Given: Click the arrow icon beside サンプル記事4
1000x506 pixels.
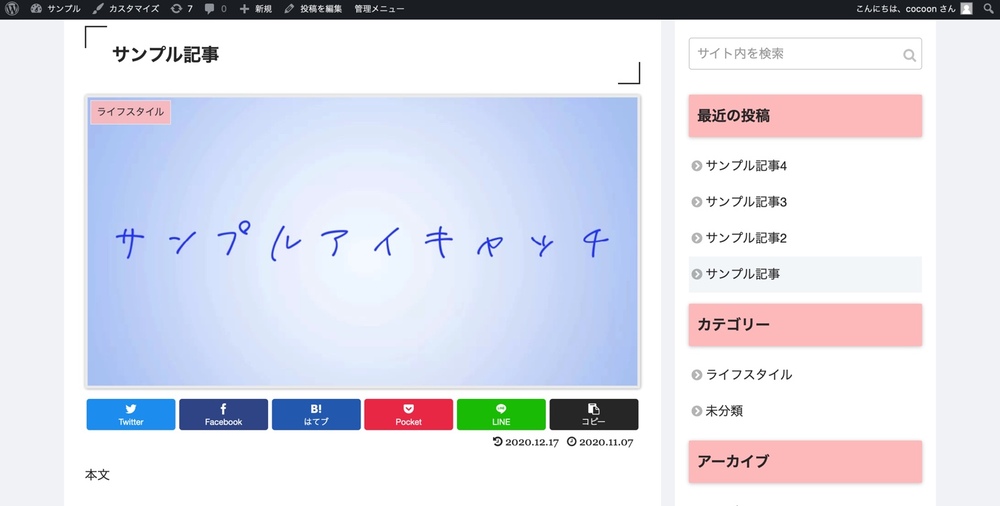Looking at the screenshot, I should [x=696, y=166].
